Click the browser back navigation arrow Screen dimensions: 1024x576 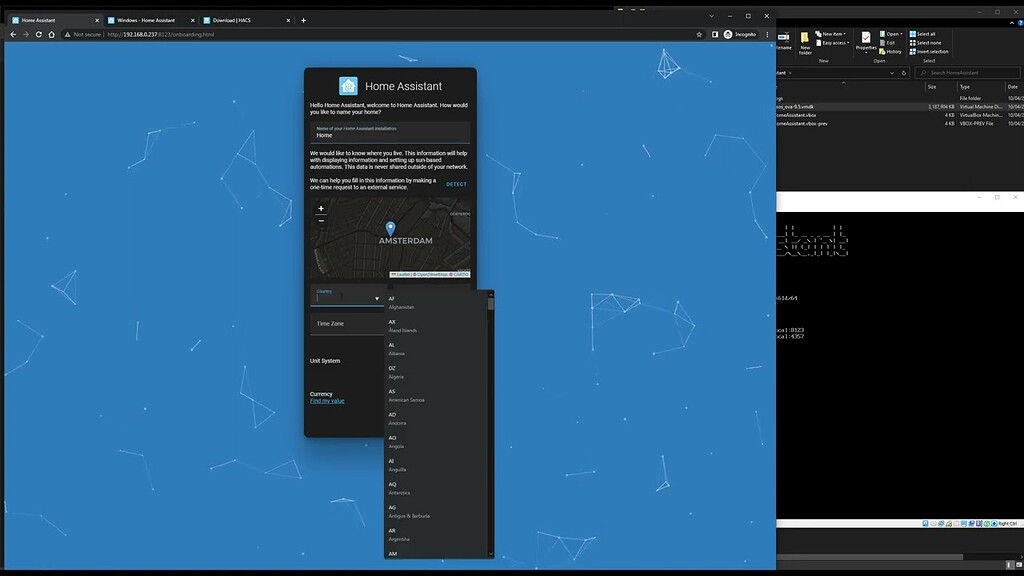[12, 33]
